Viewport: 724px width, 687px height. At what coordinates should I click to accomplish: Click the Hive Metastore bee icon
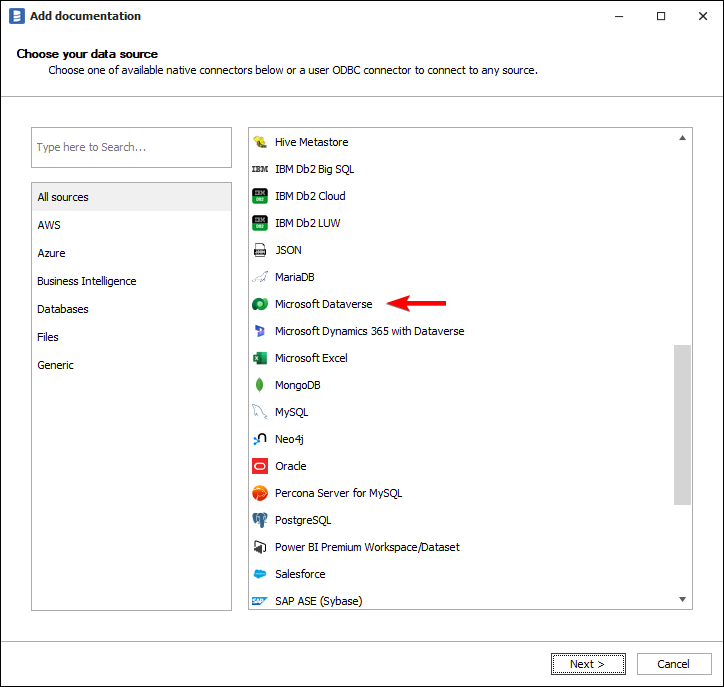(x=260, y=142)
